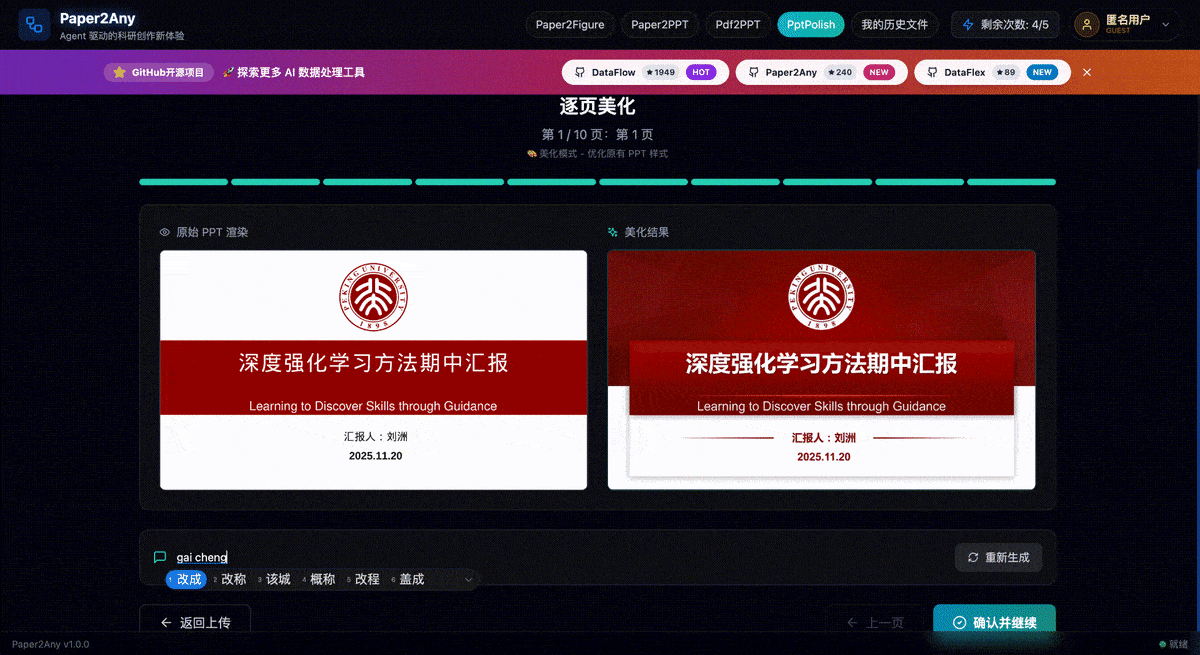Click the GitHub icon on the DataFlex pill
The image size is (1200, 655).
tap(932, 73)
